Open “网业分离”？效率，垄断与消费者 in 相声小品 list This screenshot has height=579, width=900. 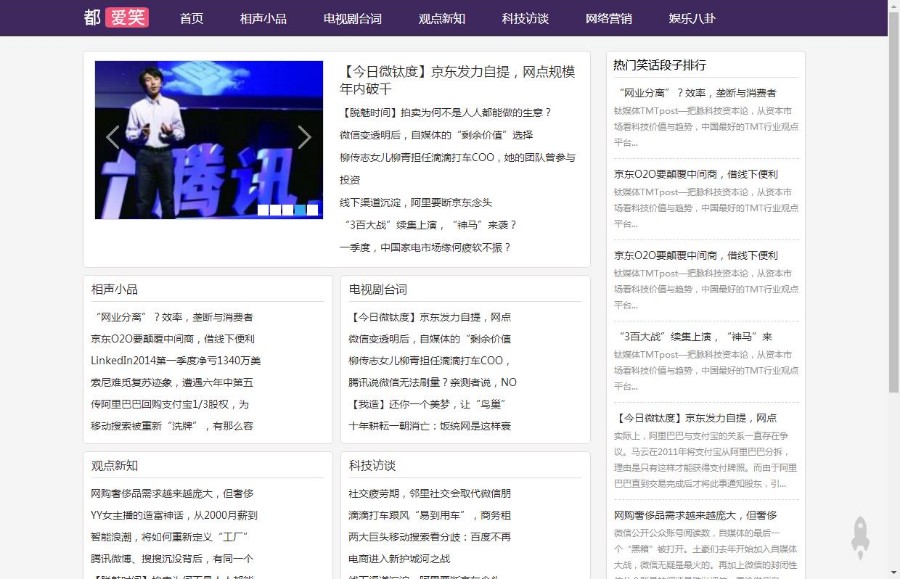[172, 317]
